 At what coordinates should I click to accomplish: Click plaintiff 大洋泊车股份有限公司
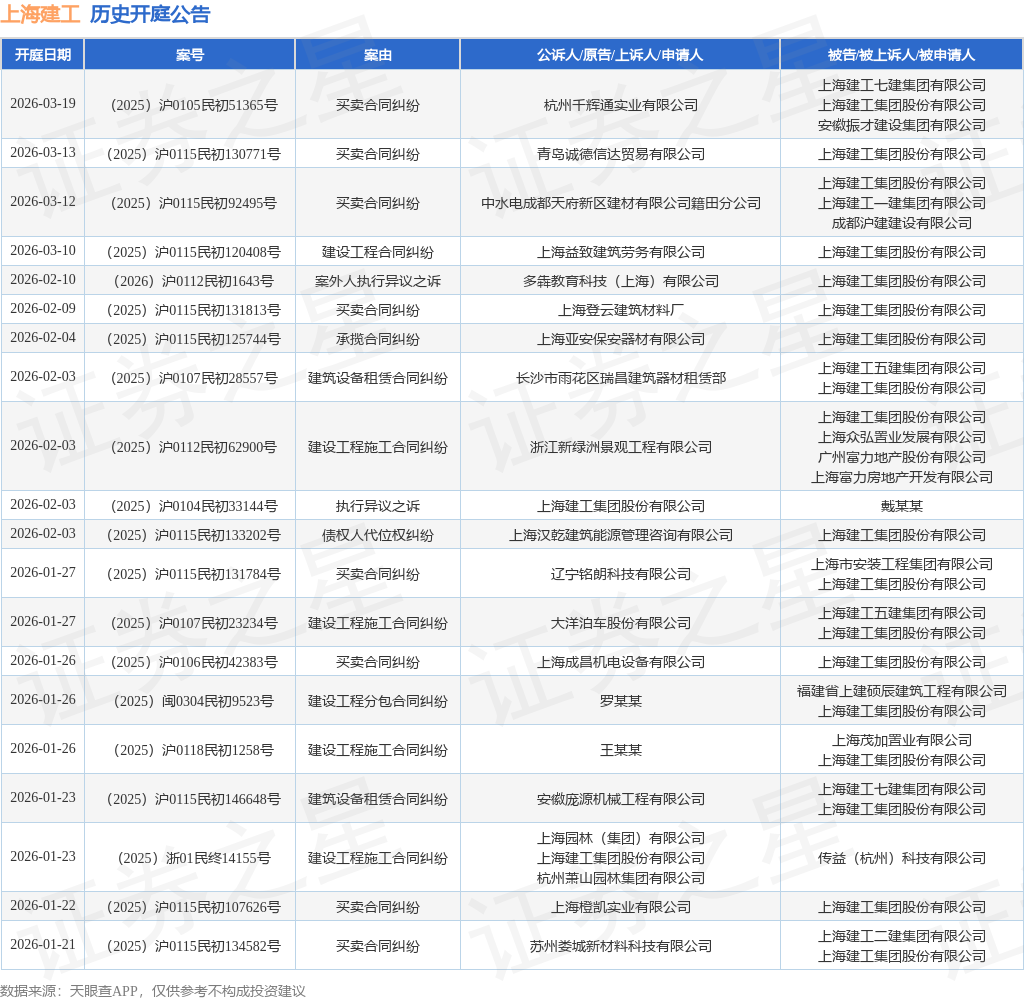(x=620, y=623)
